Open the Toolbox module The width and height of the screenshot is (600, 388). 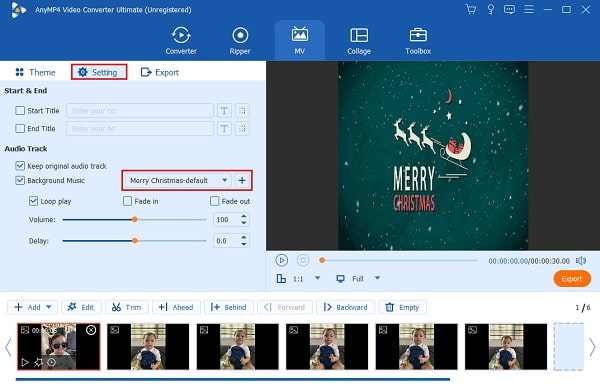coord(418,41)
